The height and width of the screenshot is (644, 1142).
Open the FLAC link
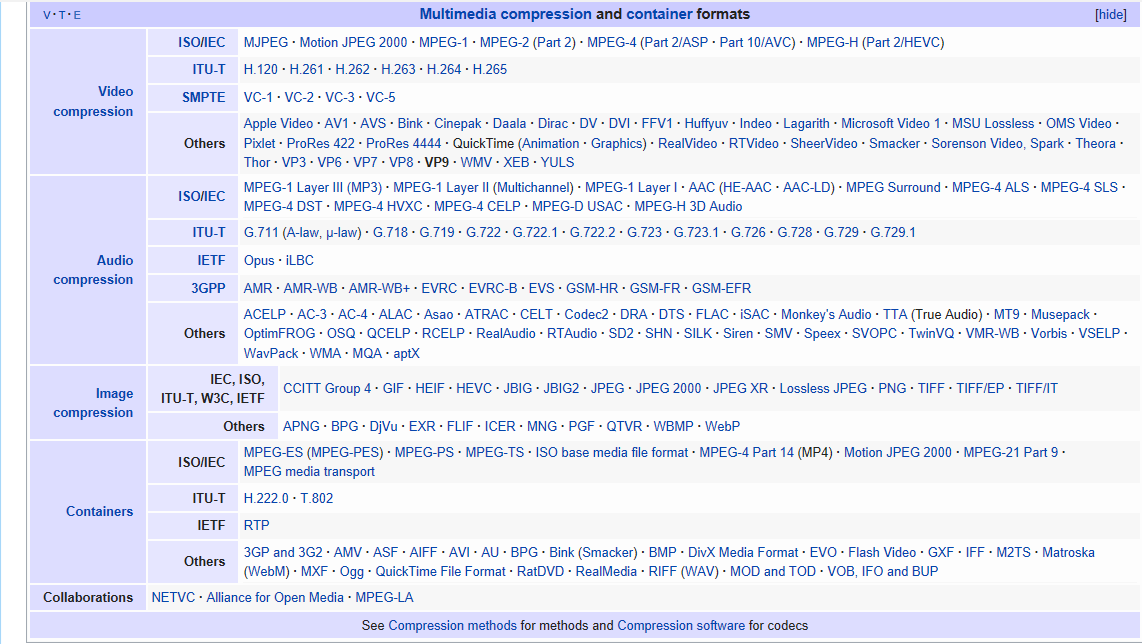tap(712, 315)
